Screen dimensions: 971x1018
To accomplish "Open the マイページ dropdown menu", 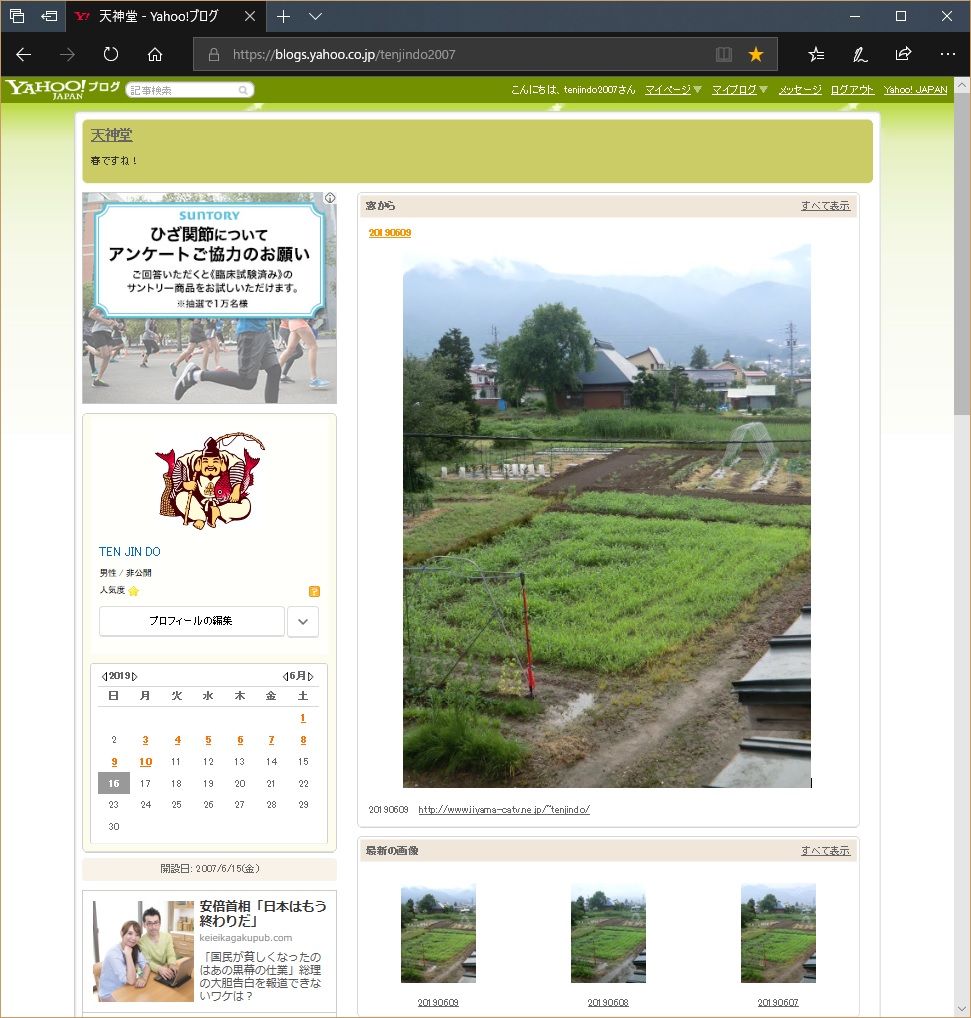I will [x=673, y=90].
